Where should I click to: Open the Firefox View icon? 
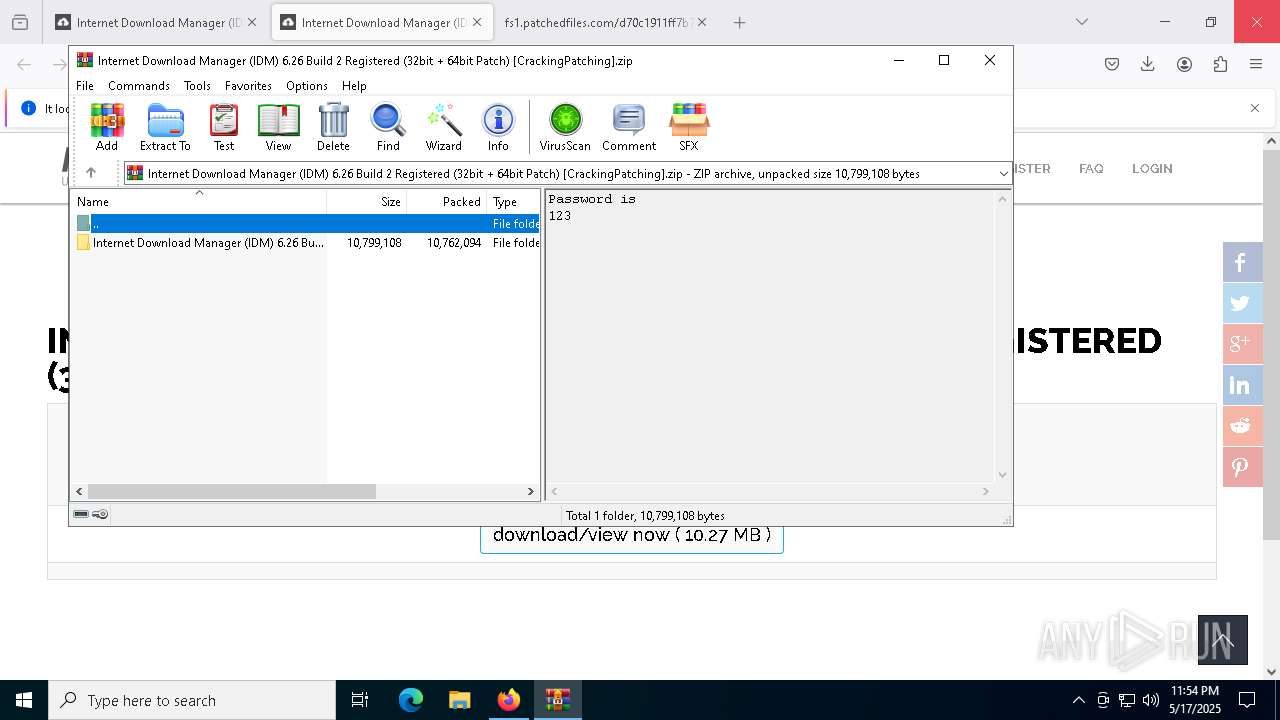tap(19, 22)
